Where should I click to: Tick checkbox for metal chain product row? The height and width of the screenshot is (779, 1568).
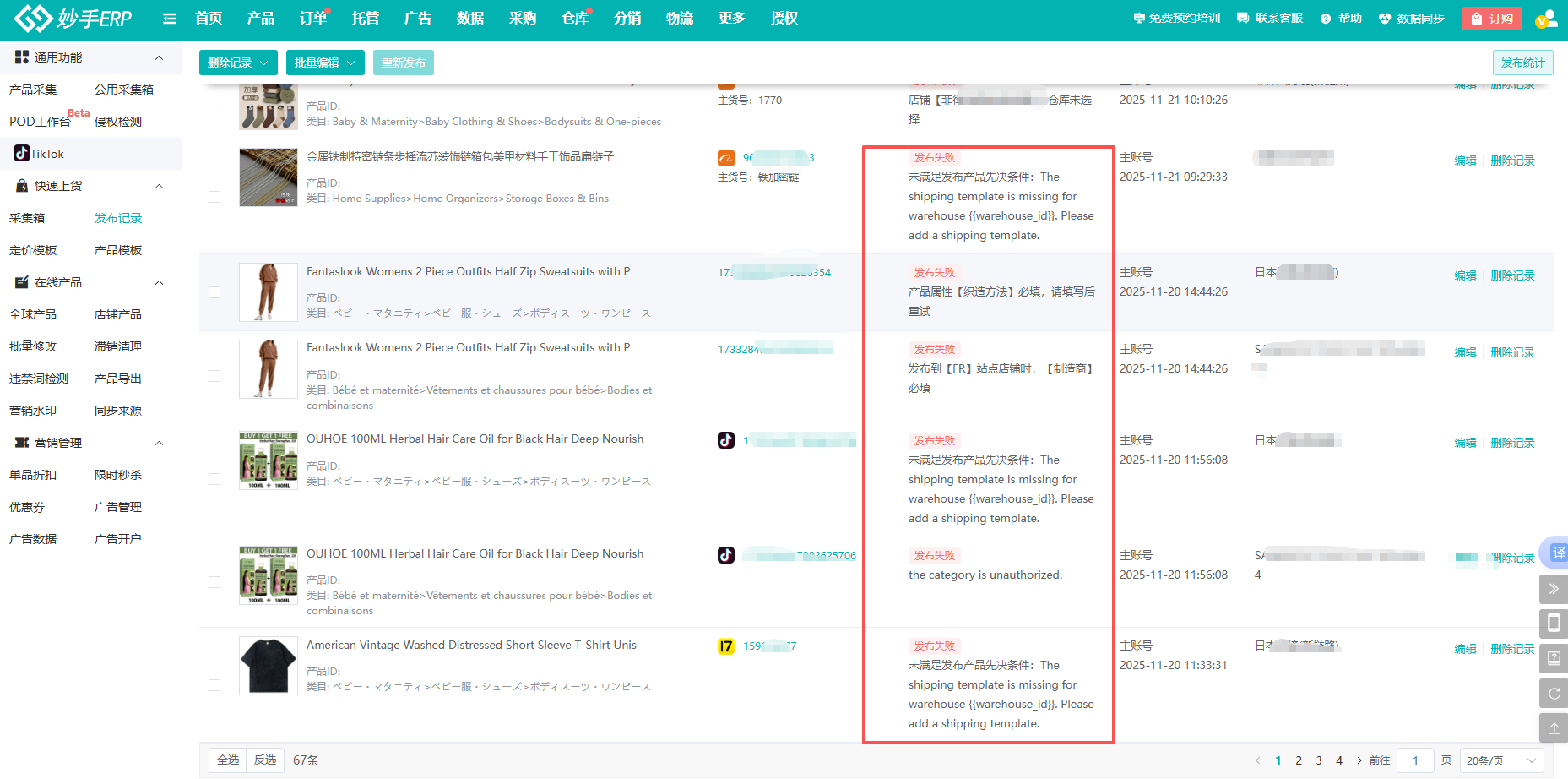click(214, 197)
